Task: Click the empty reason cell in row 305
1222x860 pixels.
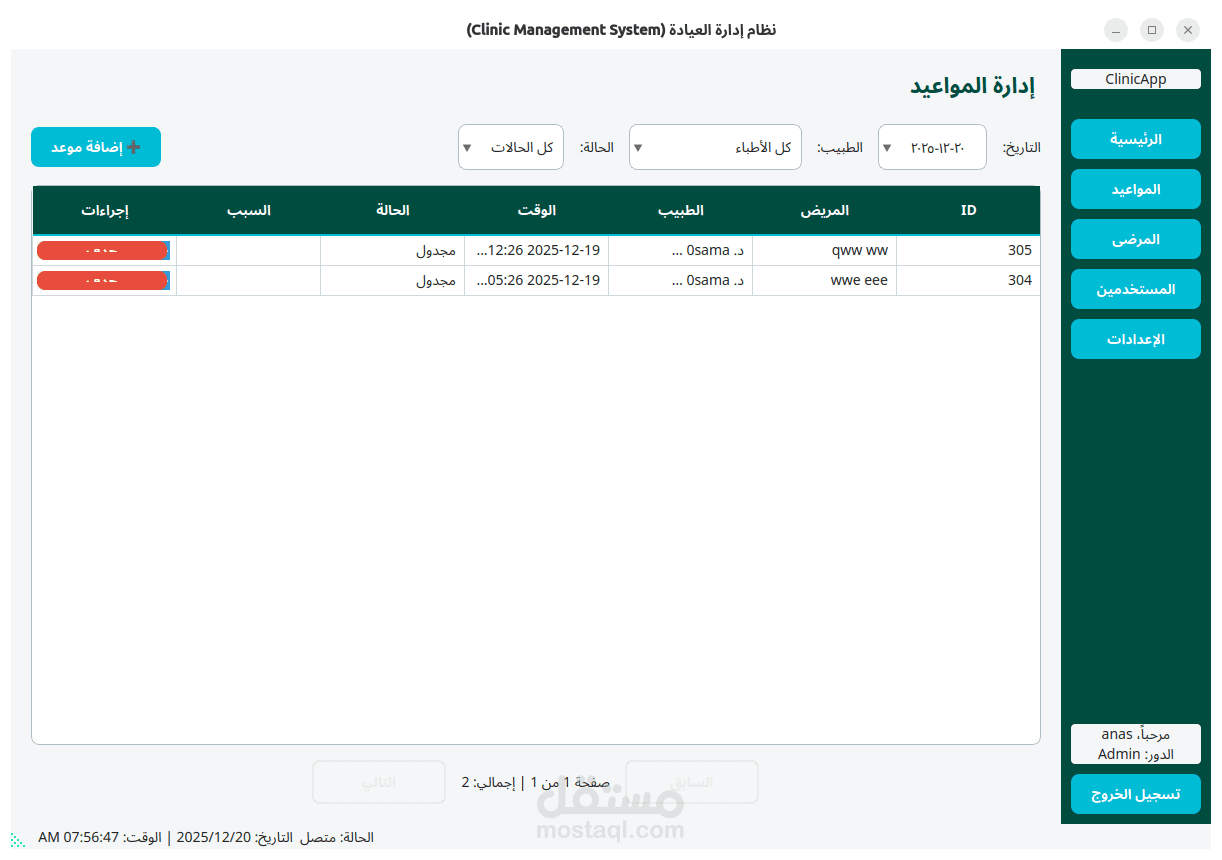Action: [x=249, y=251]
